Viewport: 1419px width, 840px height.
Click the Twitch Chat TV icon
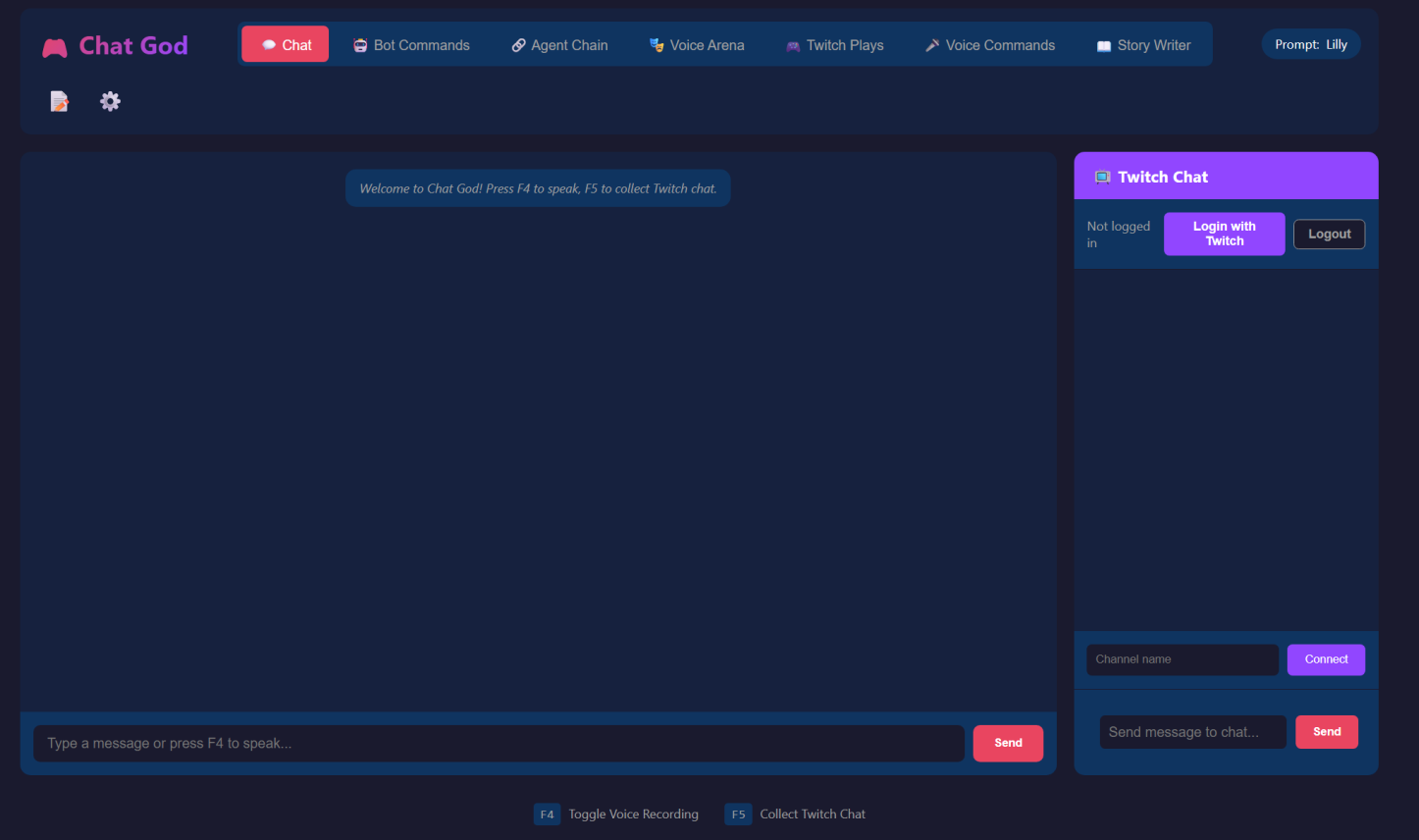click(1102, 177)
